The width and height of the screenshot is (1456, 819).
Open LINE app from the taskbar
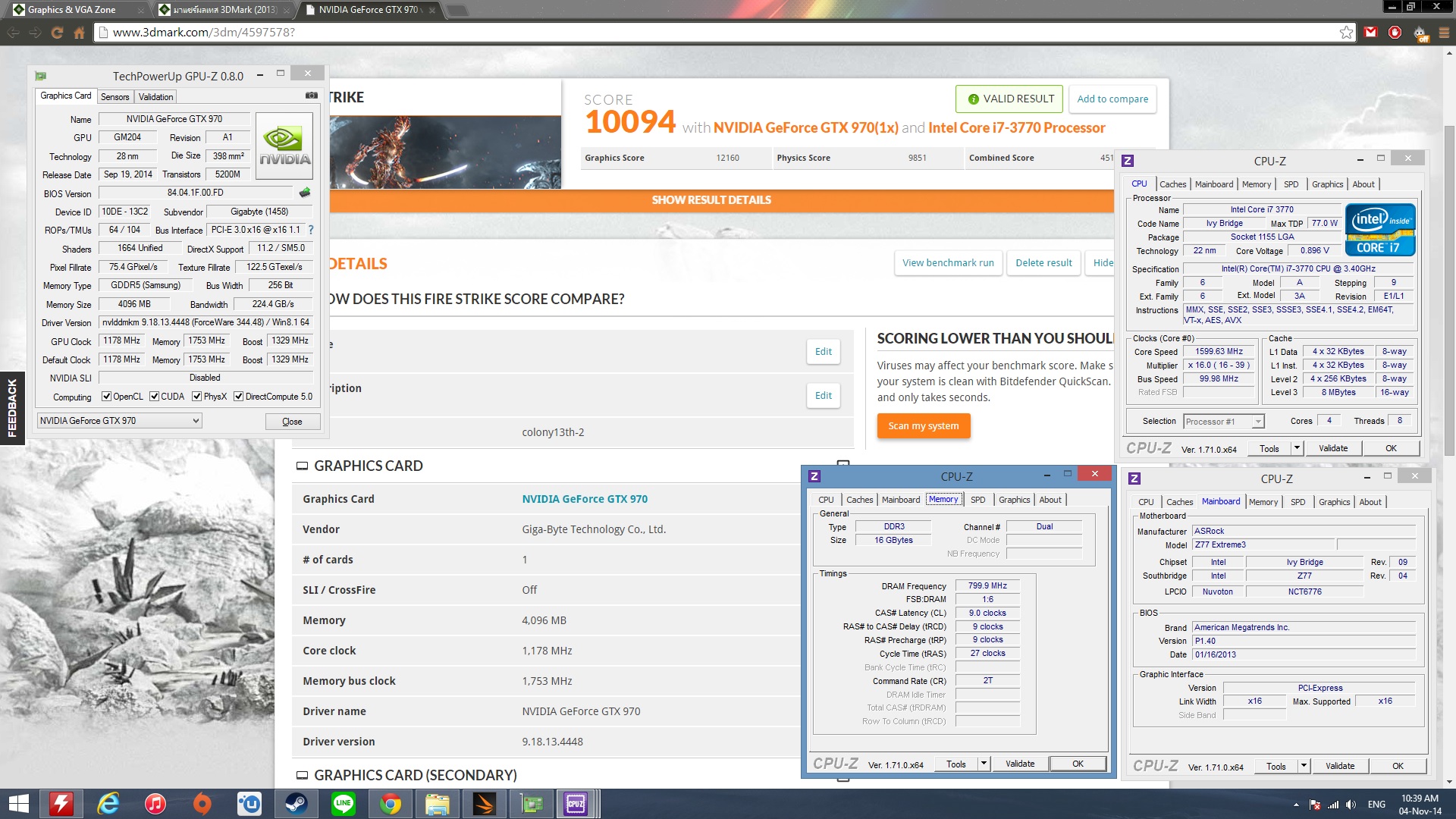pyautogui.click(x=344, y=803)
